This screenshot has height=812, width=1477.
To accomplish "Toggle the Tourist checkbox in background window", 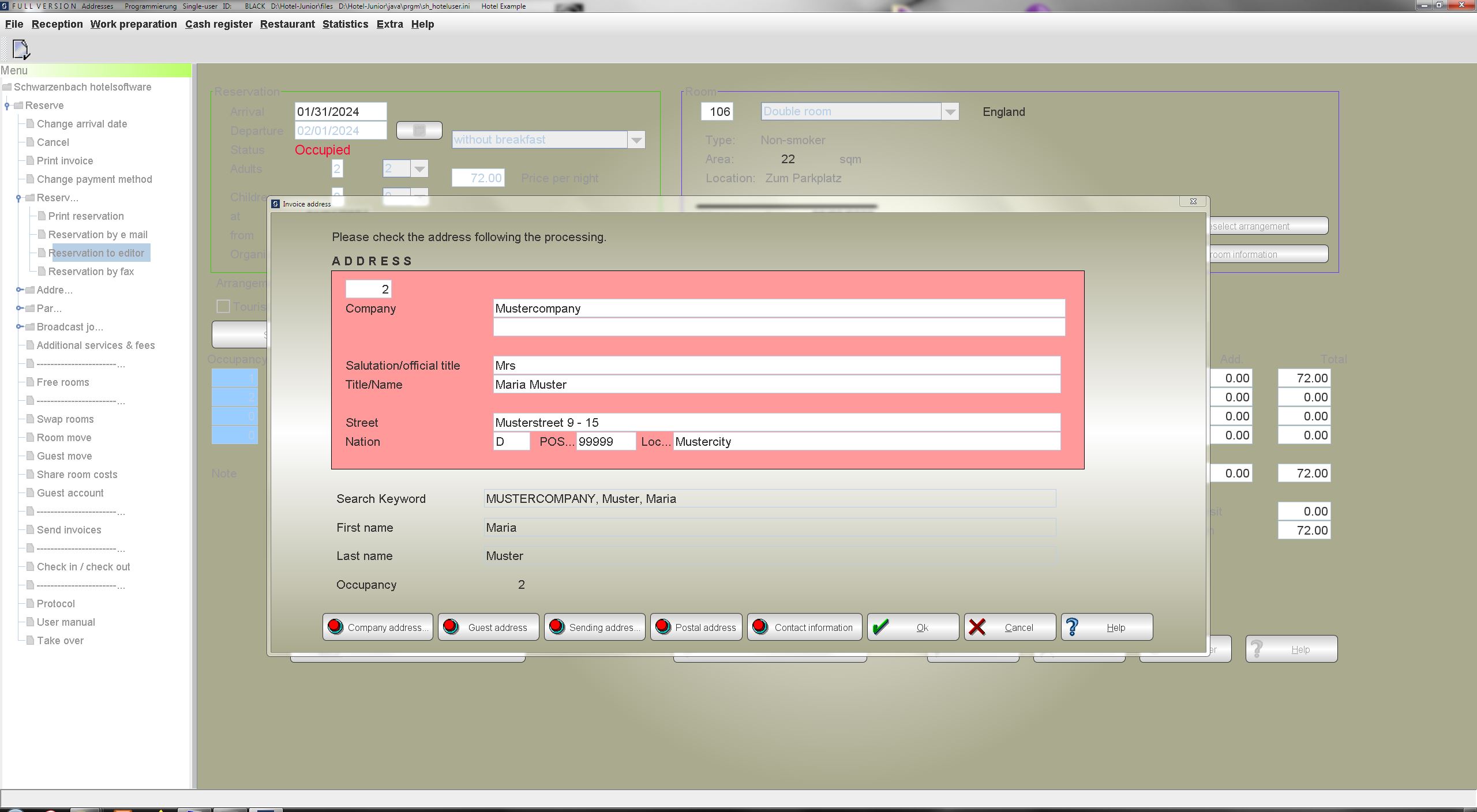I will pos(223,306).
